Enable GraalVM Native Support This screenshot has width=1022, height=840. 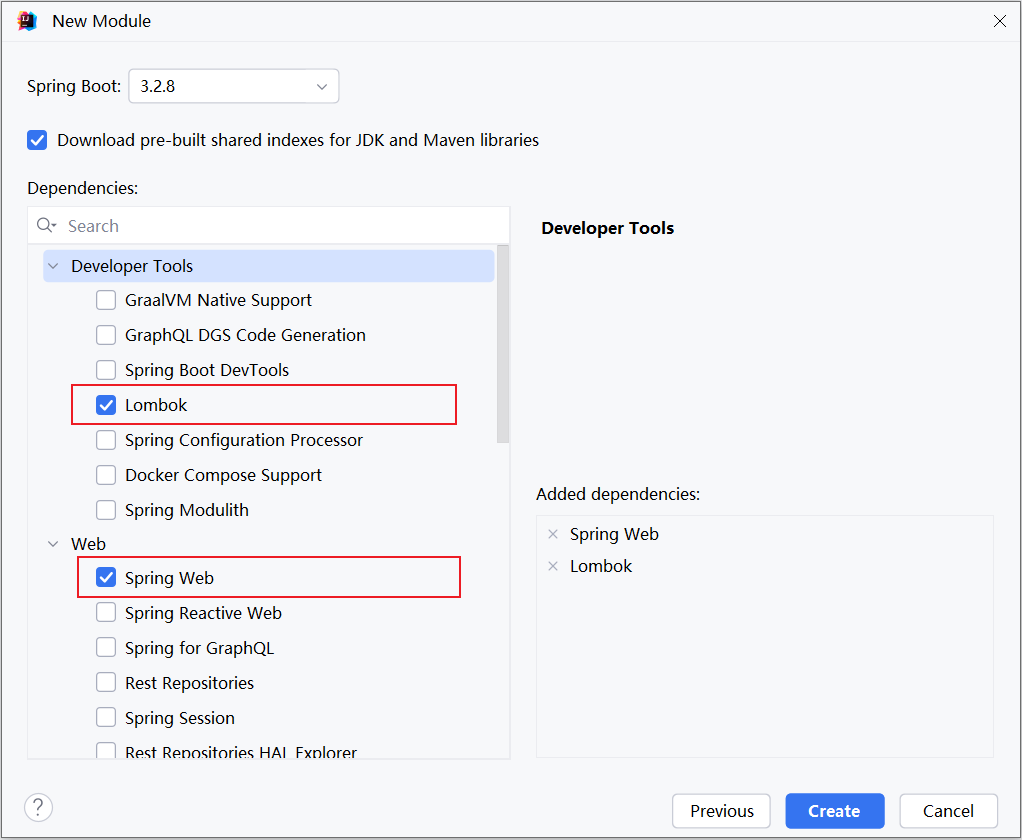coord(106,299)
